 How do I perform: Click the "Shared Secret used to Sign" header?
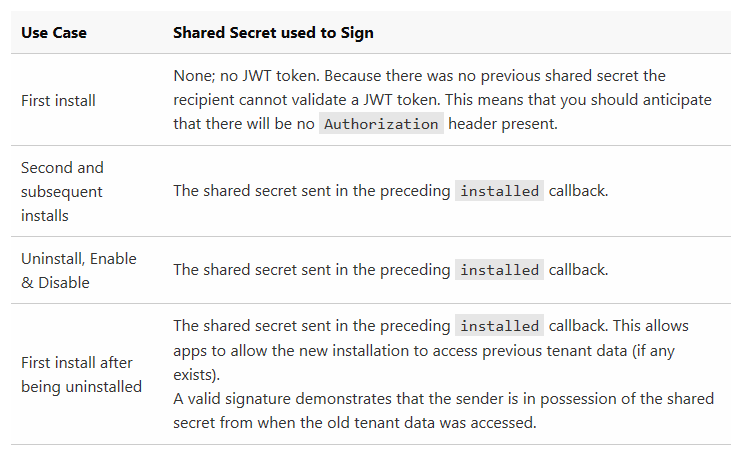point(273,33)
